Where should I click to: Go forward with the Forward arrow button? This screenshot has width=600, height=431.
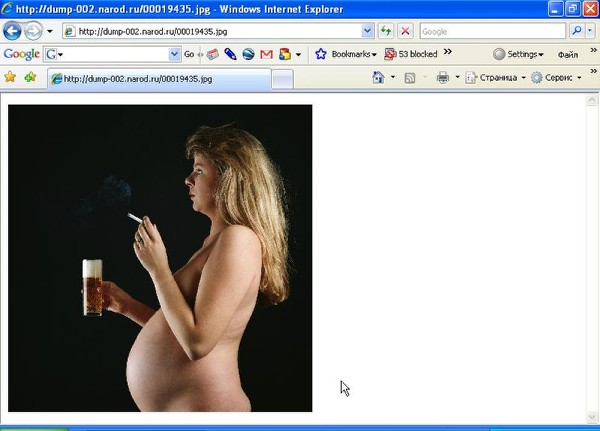tap(33, 31)
